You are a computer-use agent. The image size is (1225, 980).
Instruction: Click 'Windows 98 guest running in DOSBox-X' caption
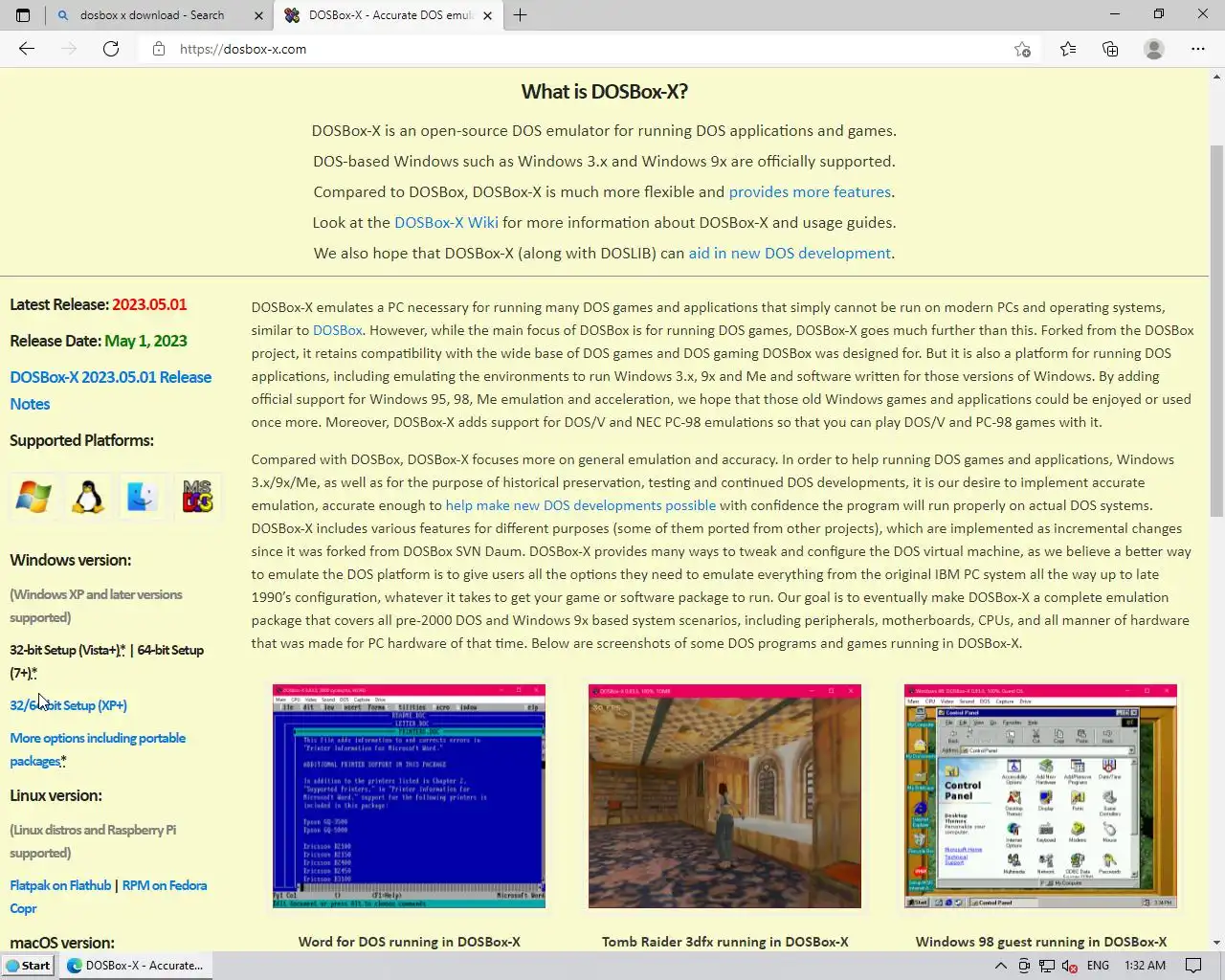(1041, 942)
